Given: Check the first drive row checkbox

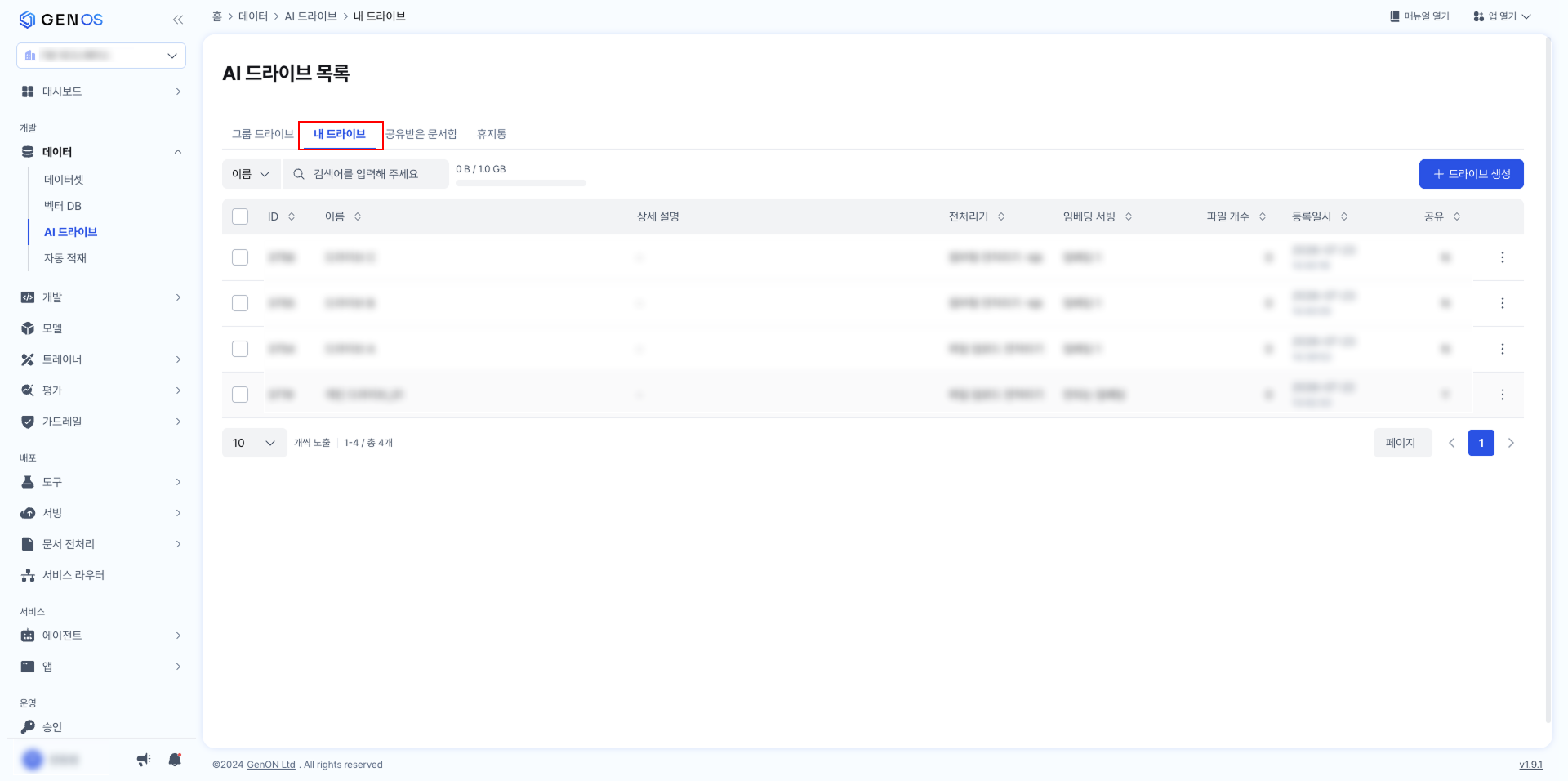Looking at the screenshot, I should coord(240,257).
